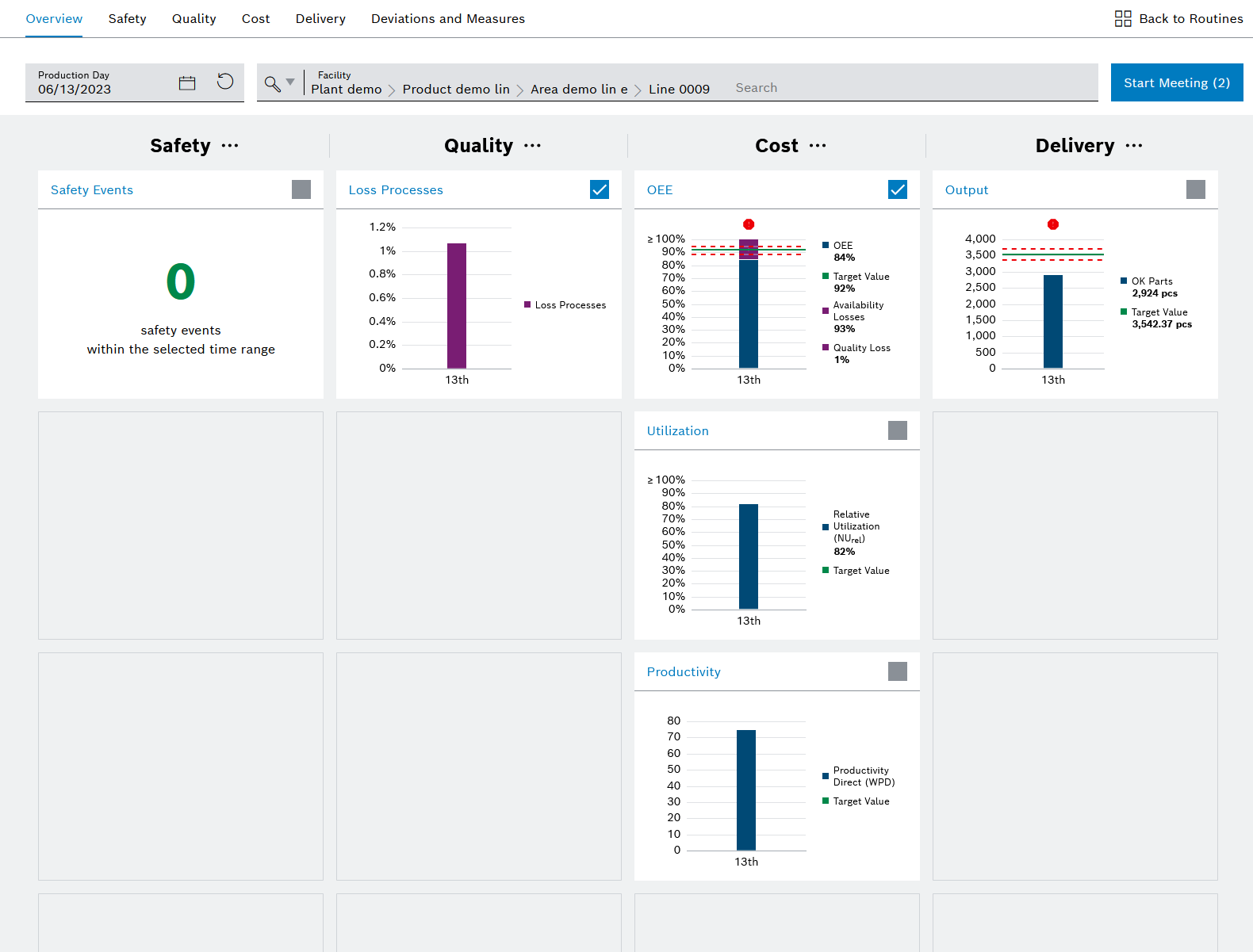This screenshot has height=952, width=1253.
Task: Click the facility search magnifier icon
Action: point(272,84)
